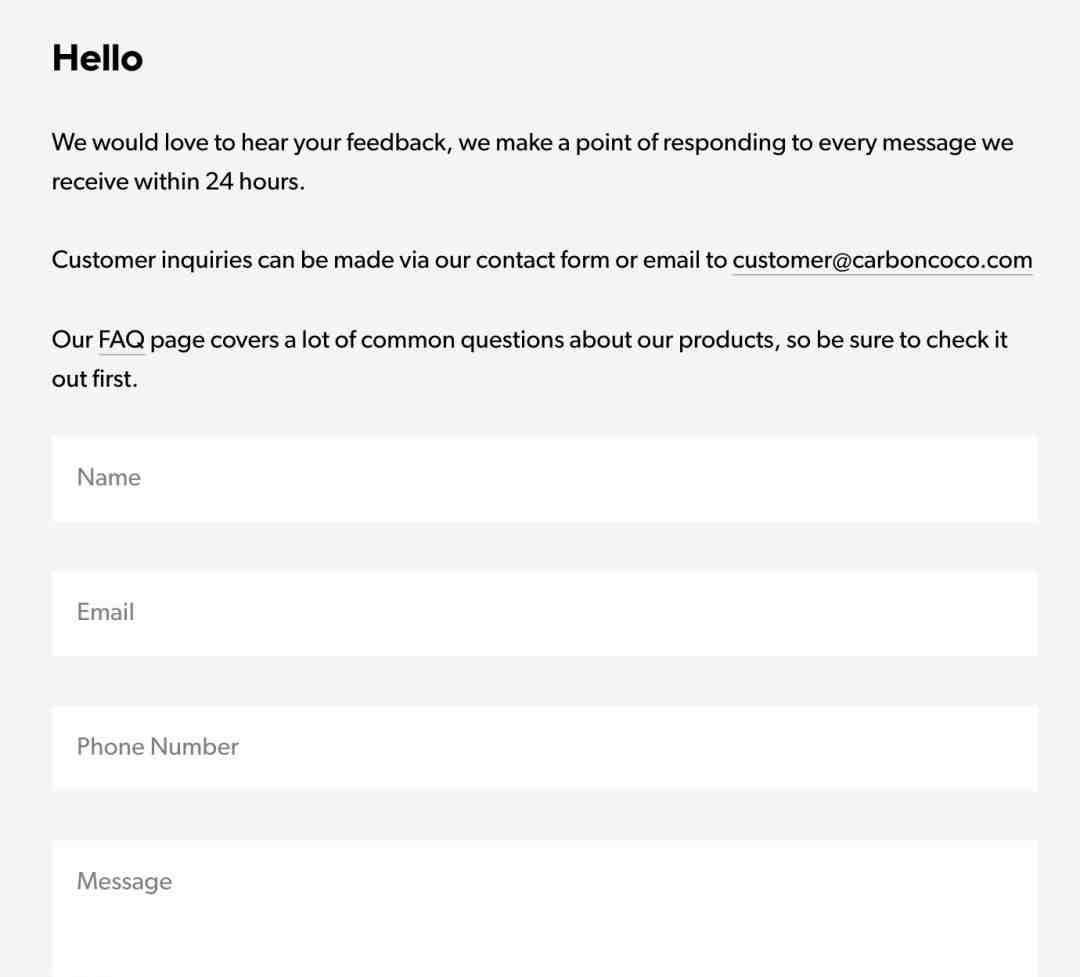Viewport: 1080px width, 977px height.
Task: Click the 'receive within 24 hours' text
Action: click(178, 182)
